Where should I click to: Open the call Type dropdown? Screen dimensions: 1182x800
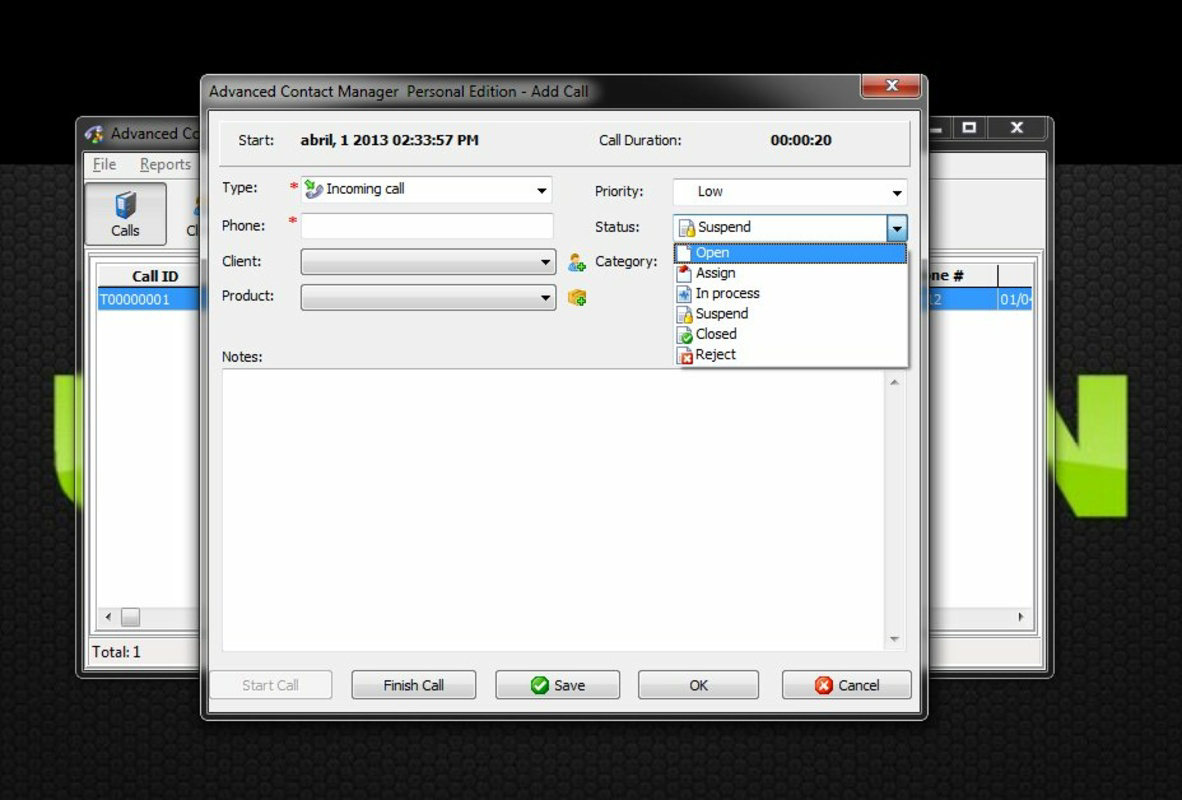(541, 190)
